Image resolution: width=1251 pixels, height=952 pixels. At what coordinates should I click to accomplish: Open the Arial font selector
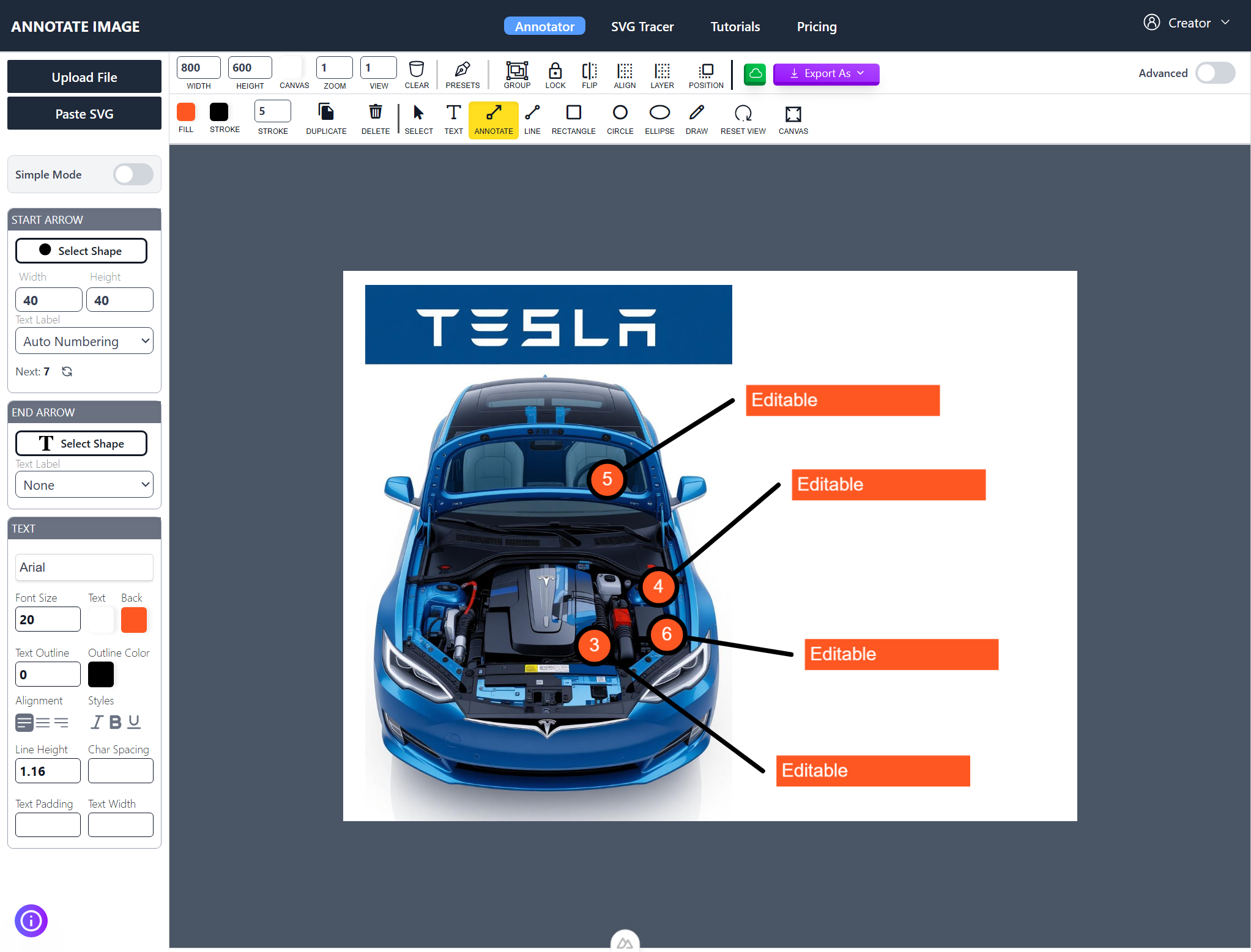[x=84, y=567]
